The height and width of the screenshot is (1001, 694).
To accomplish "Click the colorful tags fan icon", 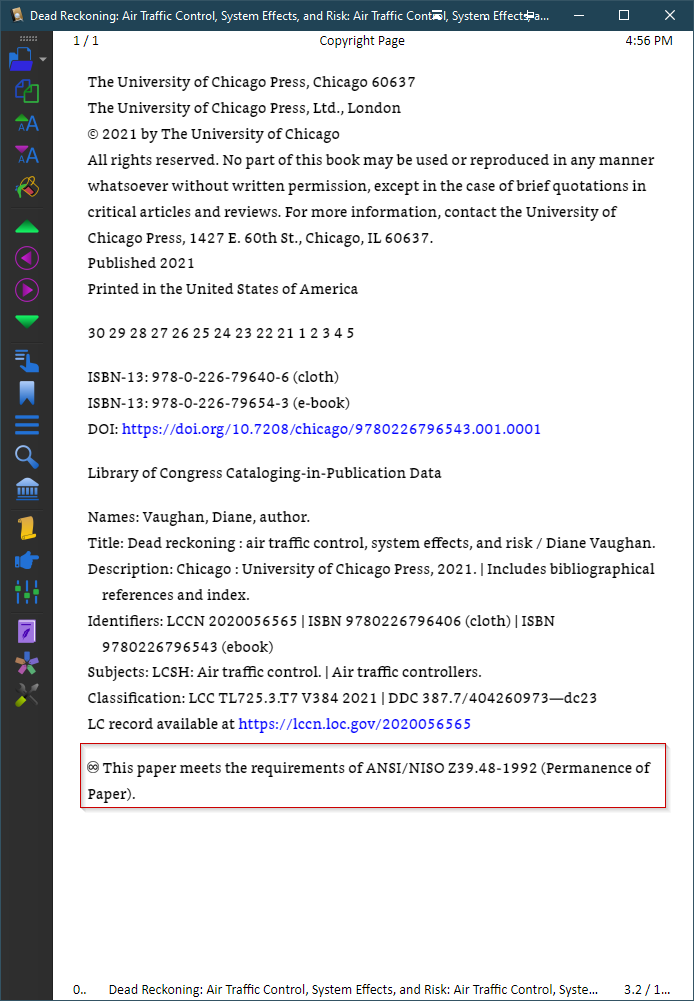I will 27,664.
